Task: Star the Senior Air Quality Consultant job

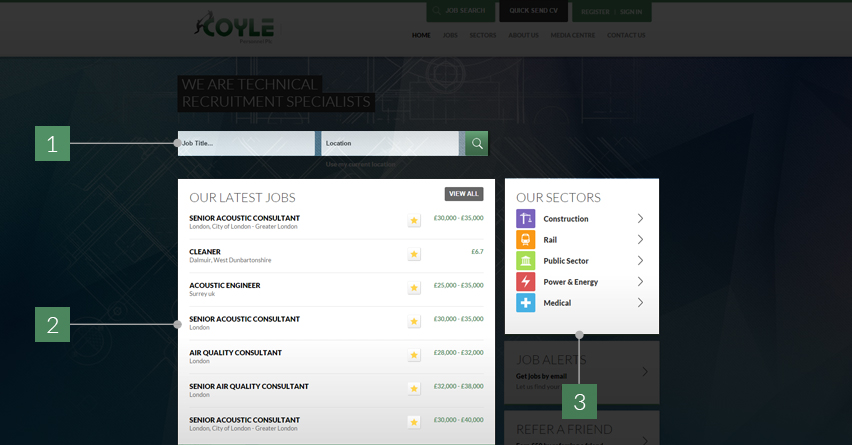Action: [x=414, y=389]
